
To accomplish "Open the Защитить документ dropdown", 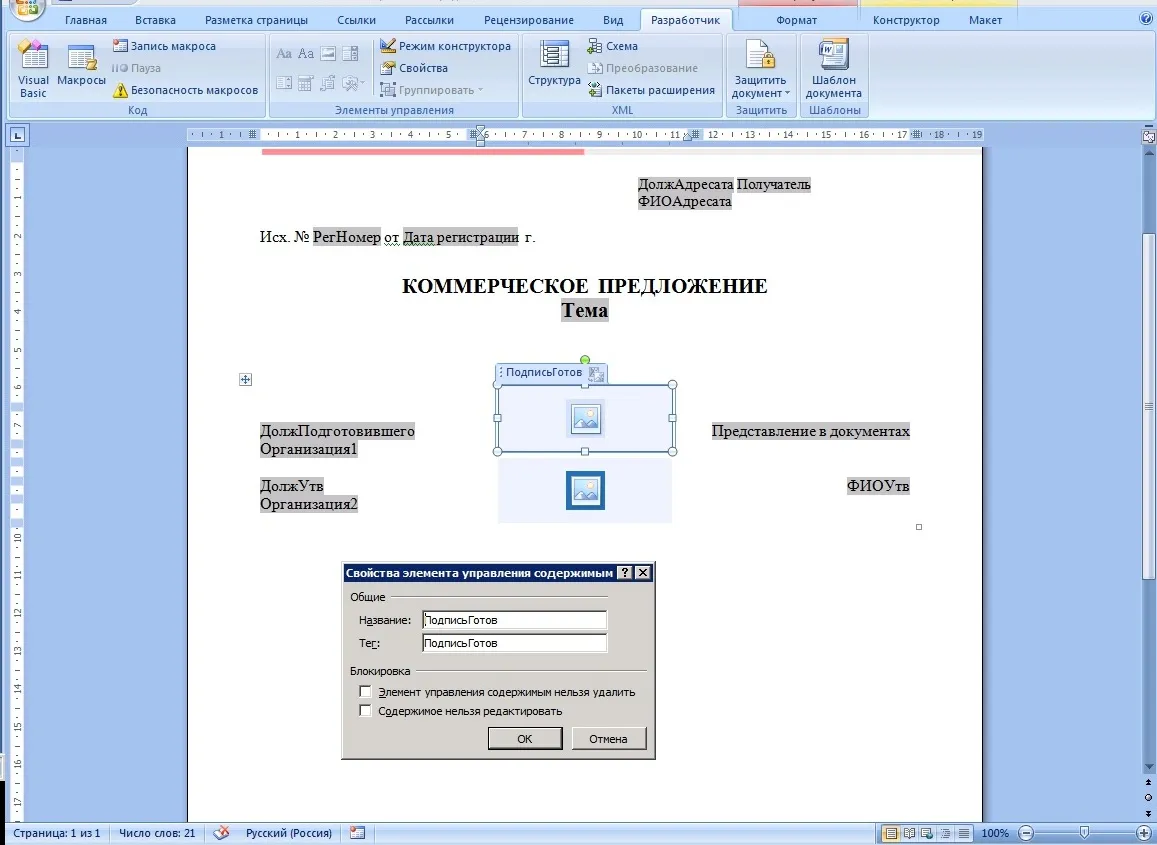I will tap(761, 69).
